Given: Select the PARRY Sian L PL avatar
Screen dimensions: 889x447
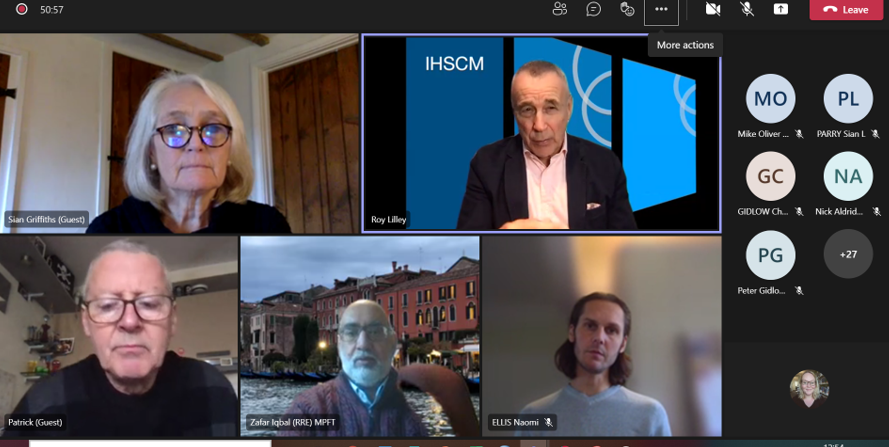Looking at the screenshot, I should (x=848, y=99).
